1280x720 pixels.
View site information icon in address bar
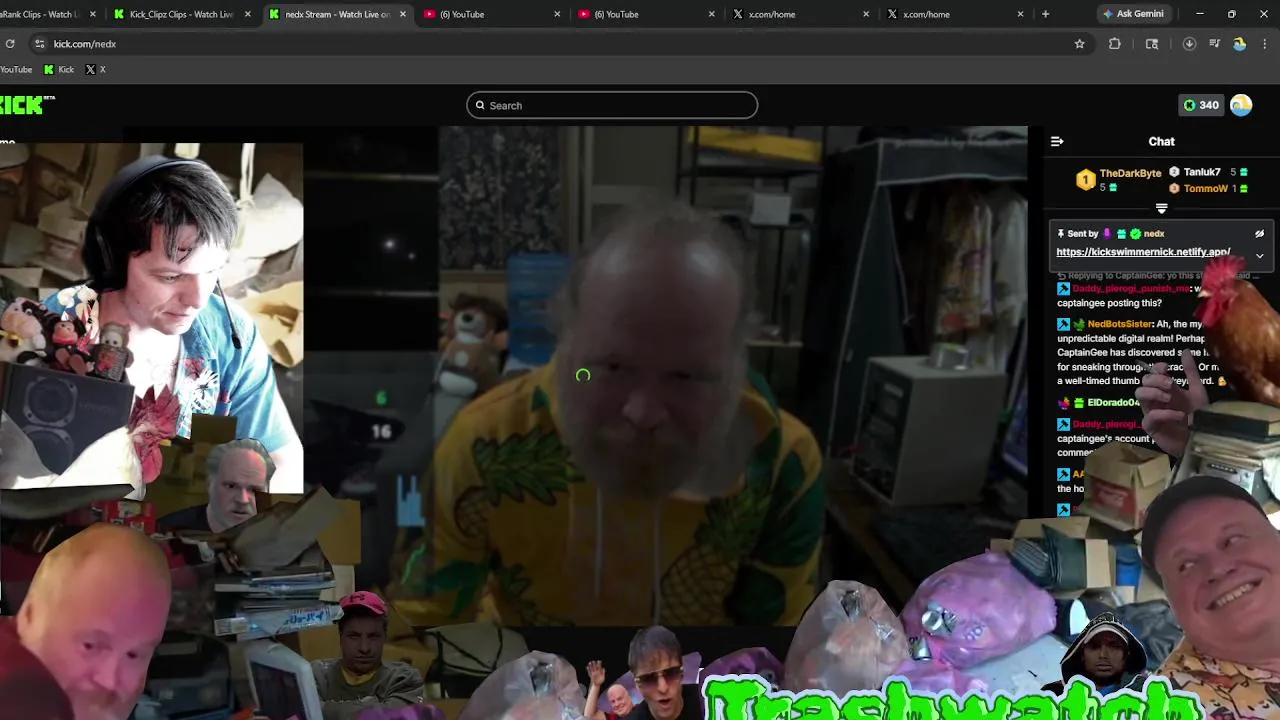pyautogui.click(x=39, y=44)
